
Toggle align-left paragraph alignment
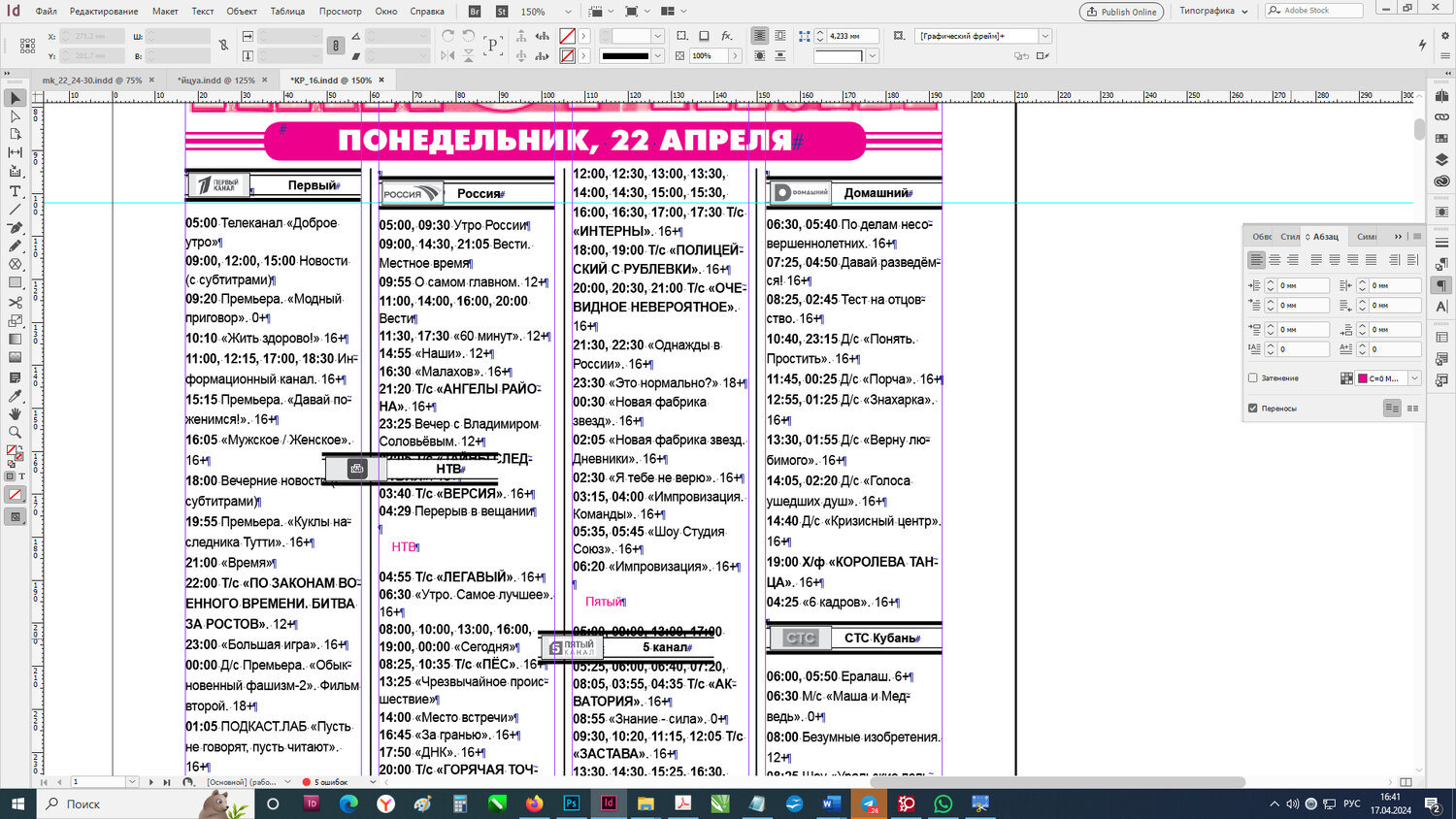coord(1256,260)
